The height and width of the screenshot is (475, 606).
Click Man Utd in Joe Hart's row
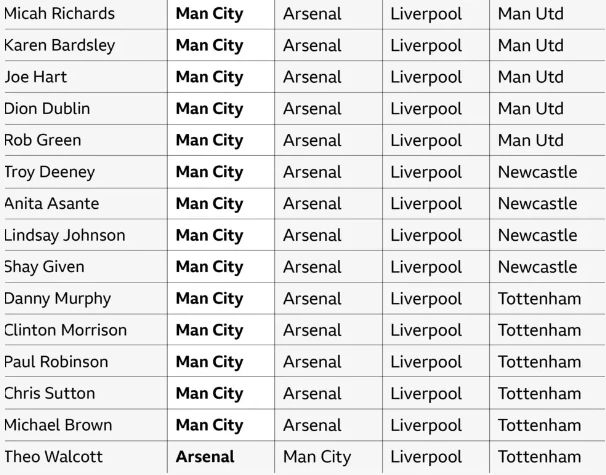pyautogui.click(x=530, y=77)
